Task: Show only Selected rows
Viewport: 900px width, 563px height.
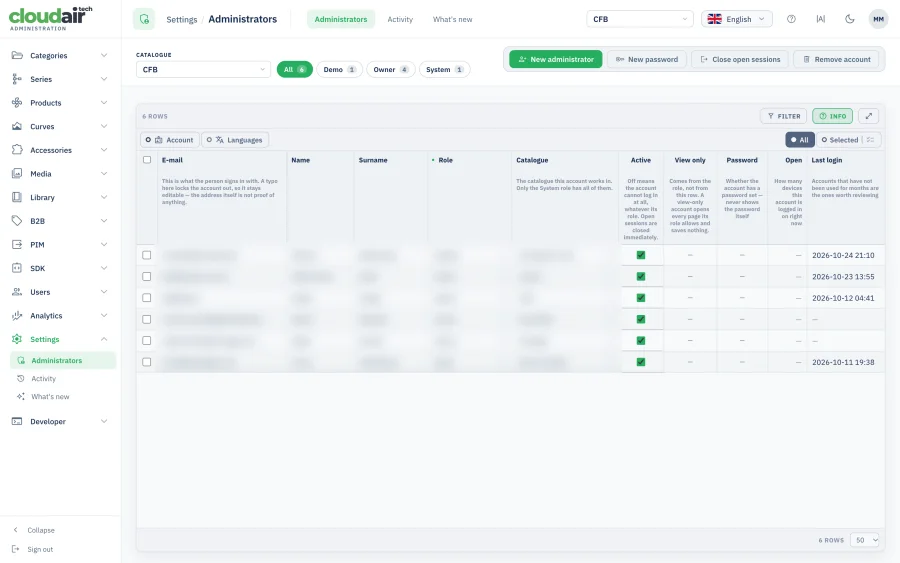Action: pos(839,139)
